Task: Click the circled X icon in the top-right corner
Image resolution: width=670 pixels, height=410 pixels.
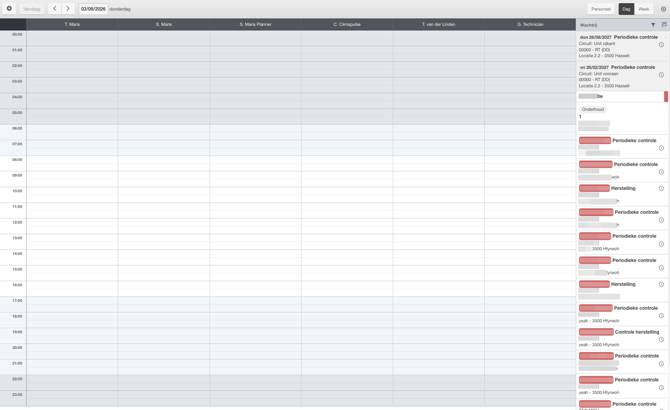Action: (663, 9)
